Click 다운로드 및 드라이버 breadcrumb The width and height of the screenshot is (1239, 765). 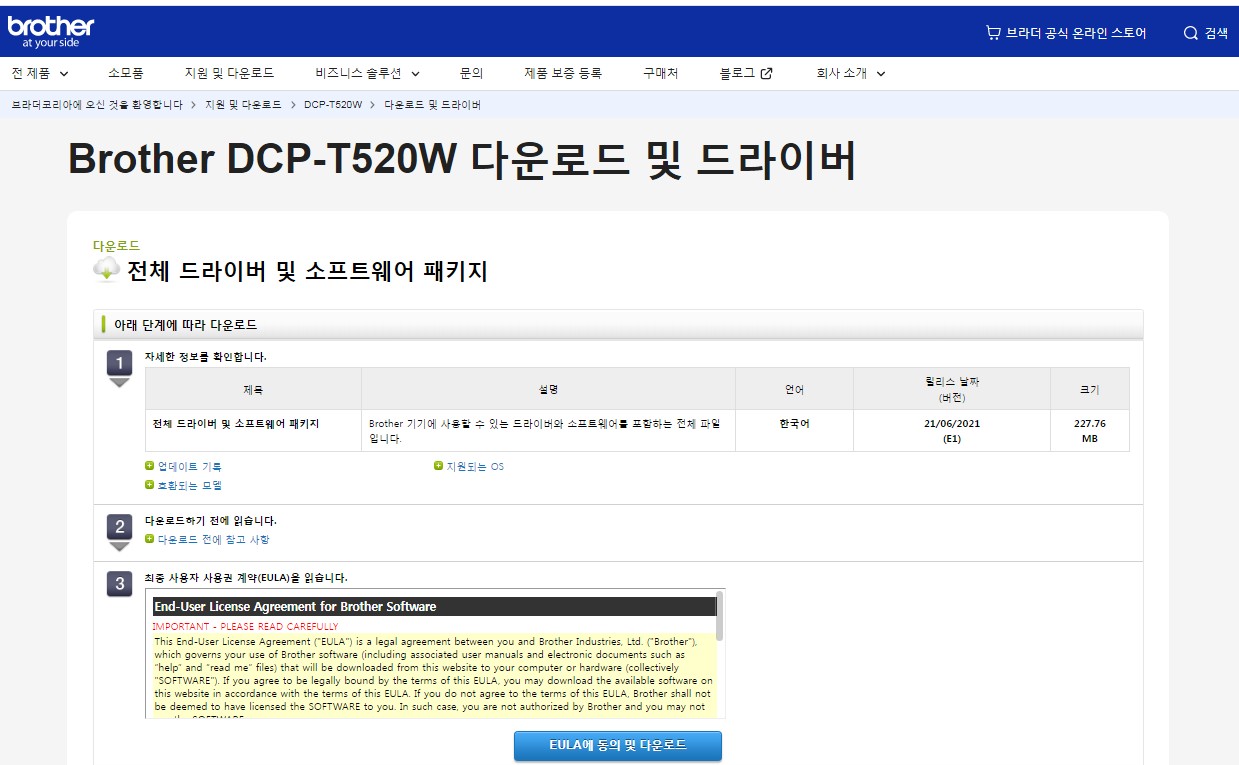click(x=433, y=105)
